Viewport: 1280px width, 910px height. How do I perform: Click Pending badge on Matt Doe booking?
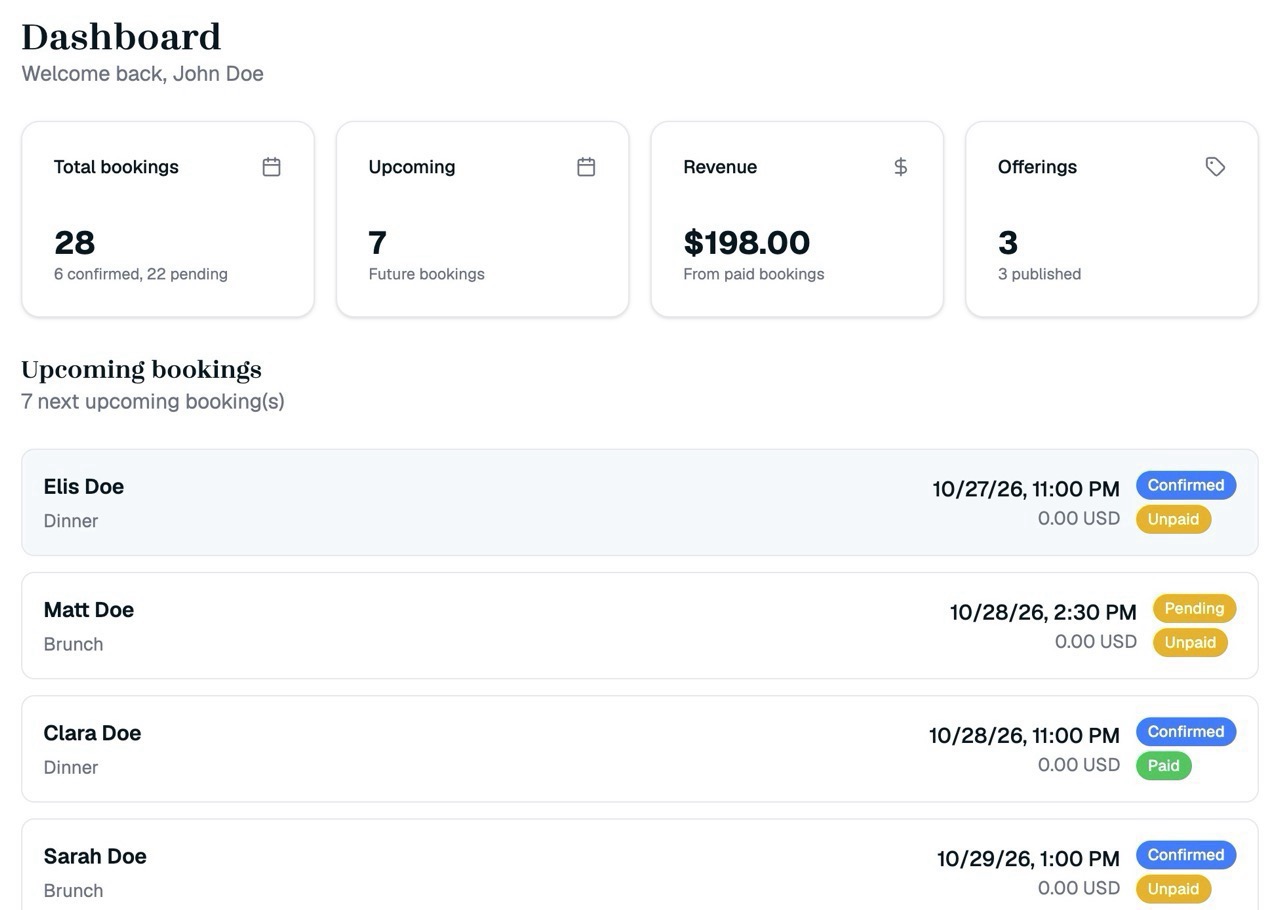[x=1194, y=608]
